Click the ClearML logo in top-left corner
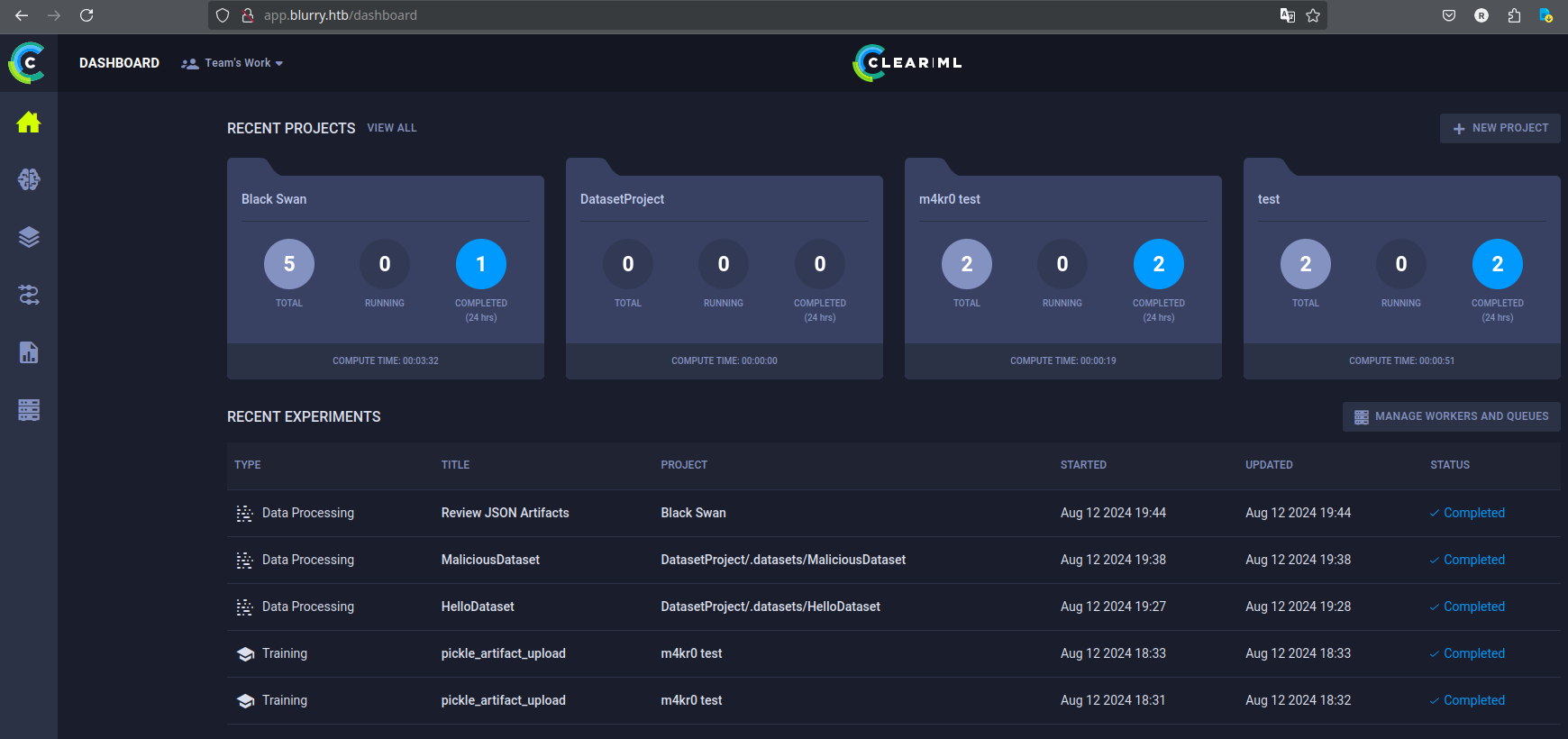This screenshot has height=739, width=1568. pyautogui.click(x=27, y=63)
